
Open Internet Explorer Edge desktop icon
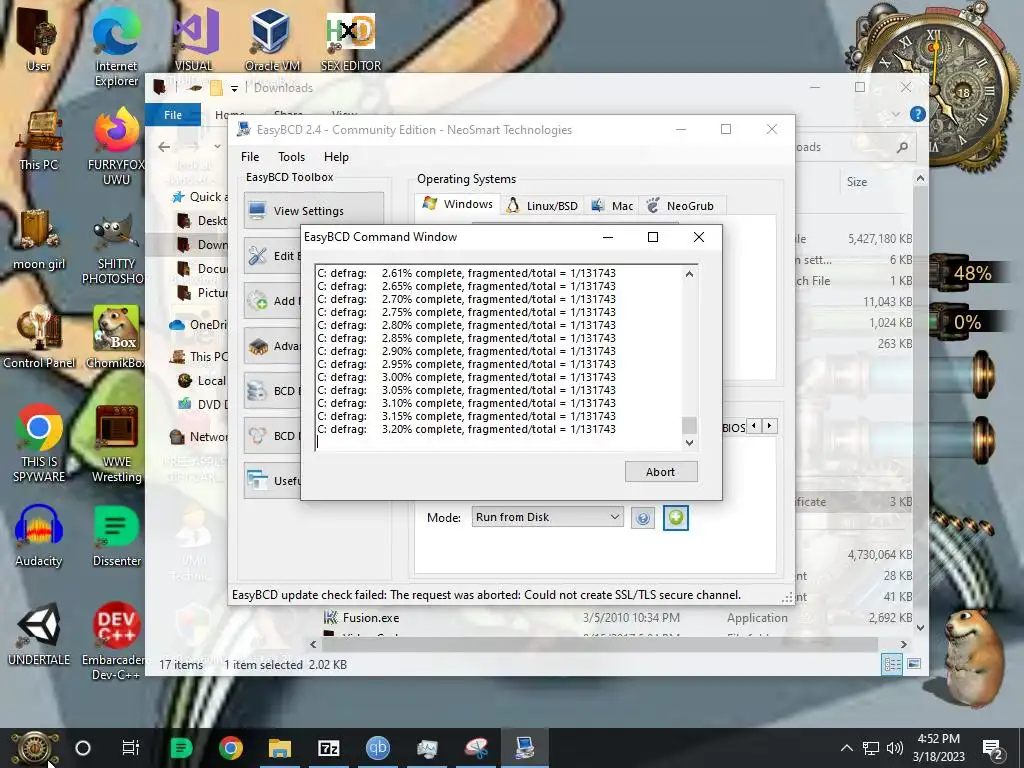(116, 46)
